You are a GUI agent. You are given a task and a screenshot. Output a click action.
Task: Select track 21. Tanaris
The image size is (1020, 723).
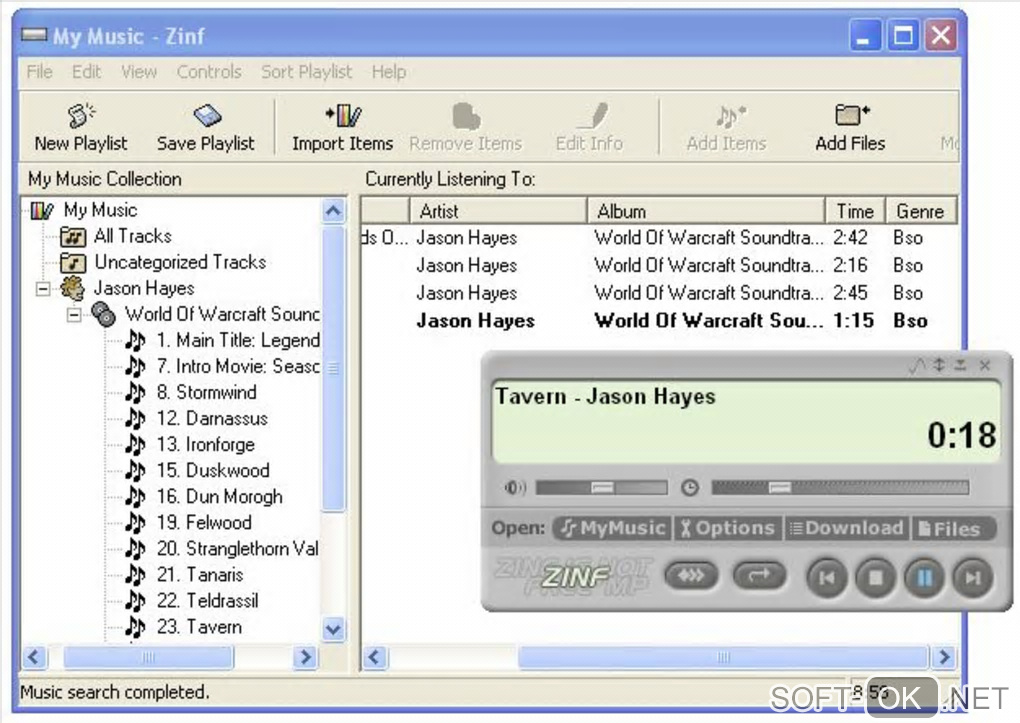coord(184,575)
